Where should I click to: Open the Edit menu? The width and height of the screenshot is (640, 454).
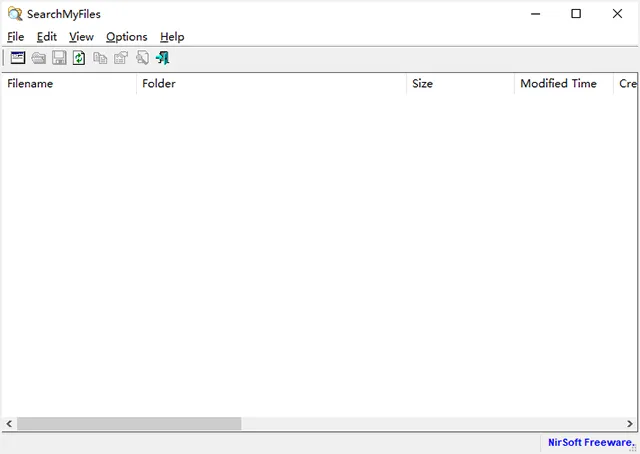coord(47,37)
